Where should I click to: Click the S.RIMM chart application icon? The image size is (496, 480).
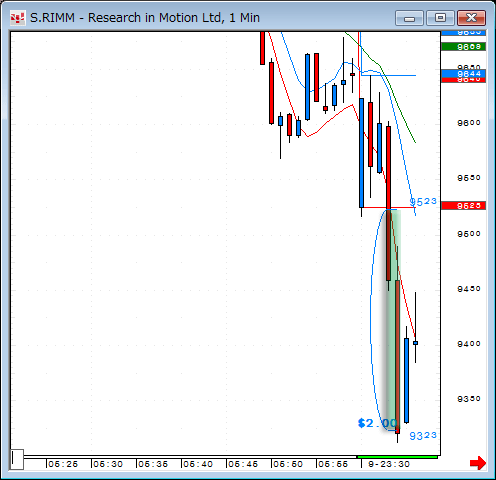pyautogui.click(x=17, y=18)
